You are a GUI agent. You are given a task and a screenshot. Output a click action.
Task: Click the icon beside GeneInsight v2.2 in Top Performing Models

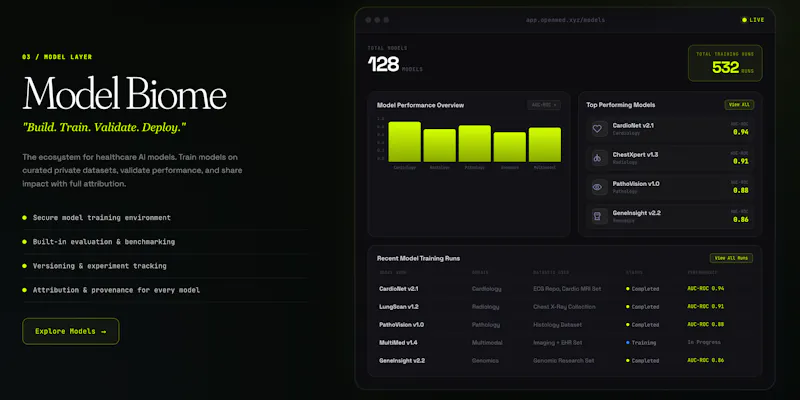point(597,216)
